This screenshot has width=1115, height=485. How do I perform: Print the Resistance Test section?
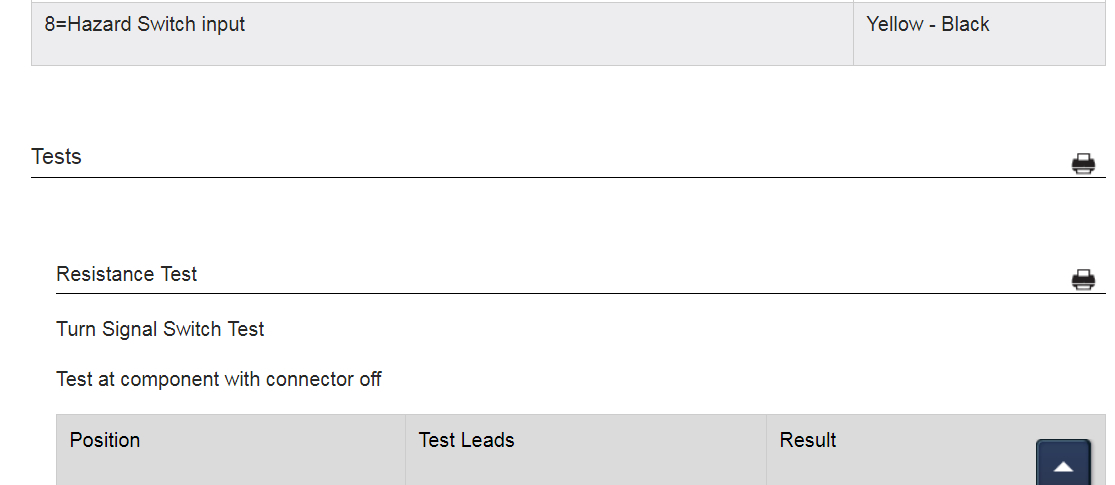coord(1083,280)
